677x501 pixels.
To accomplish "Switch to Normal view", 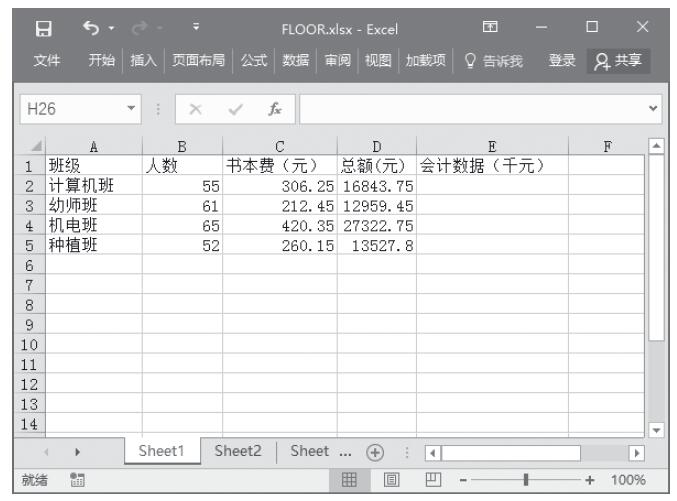I will tap(349, 481).
